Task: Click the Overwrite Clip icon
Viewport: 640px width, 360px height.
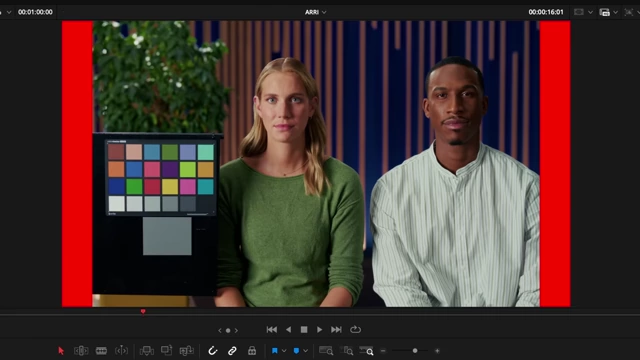Action: tap(167, 350)
